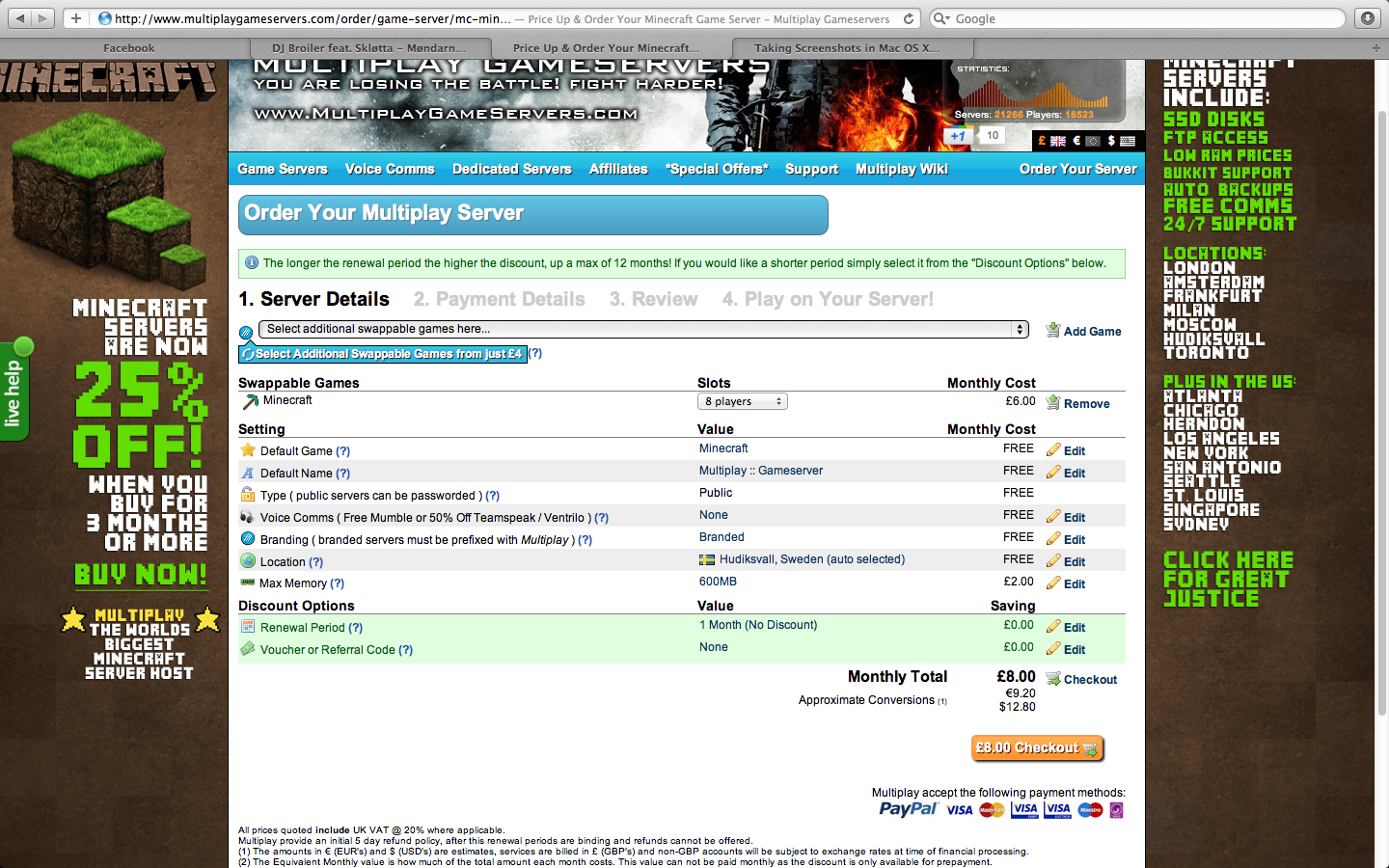Click the info icon in the discount notice
The width and height of the screenshot is (1389, 868).
click(x=252, y=262)
